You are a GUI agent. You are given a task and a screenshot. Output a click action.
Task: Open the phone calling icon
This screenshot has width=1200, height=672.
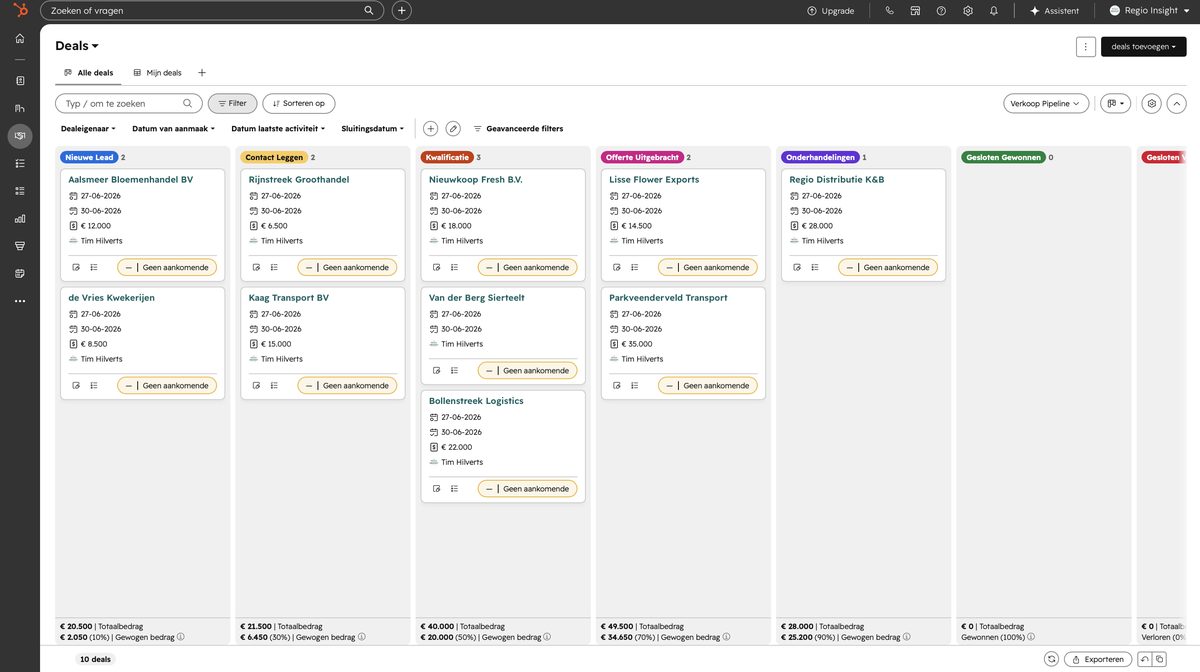point(890,11)
